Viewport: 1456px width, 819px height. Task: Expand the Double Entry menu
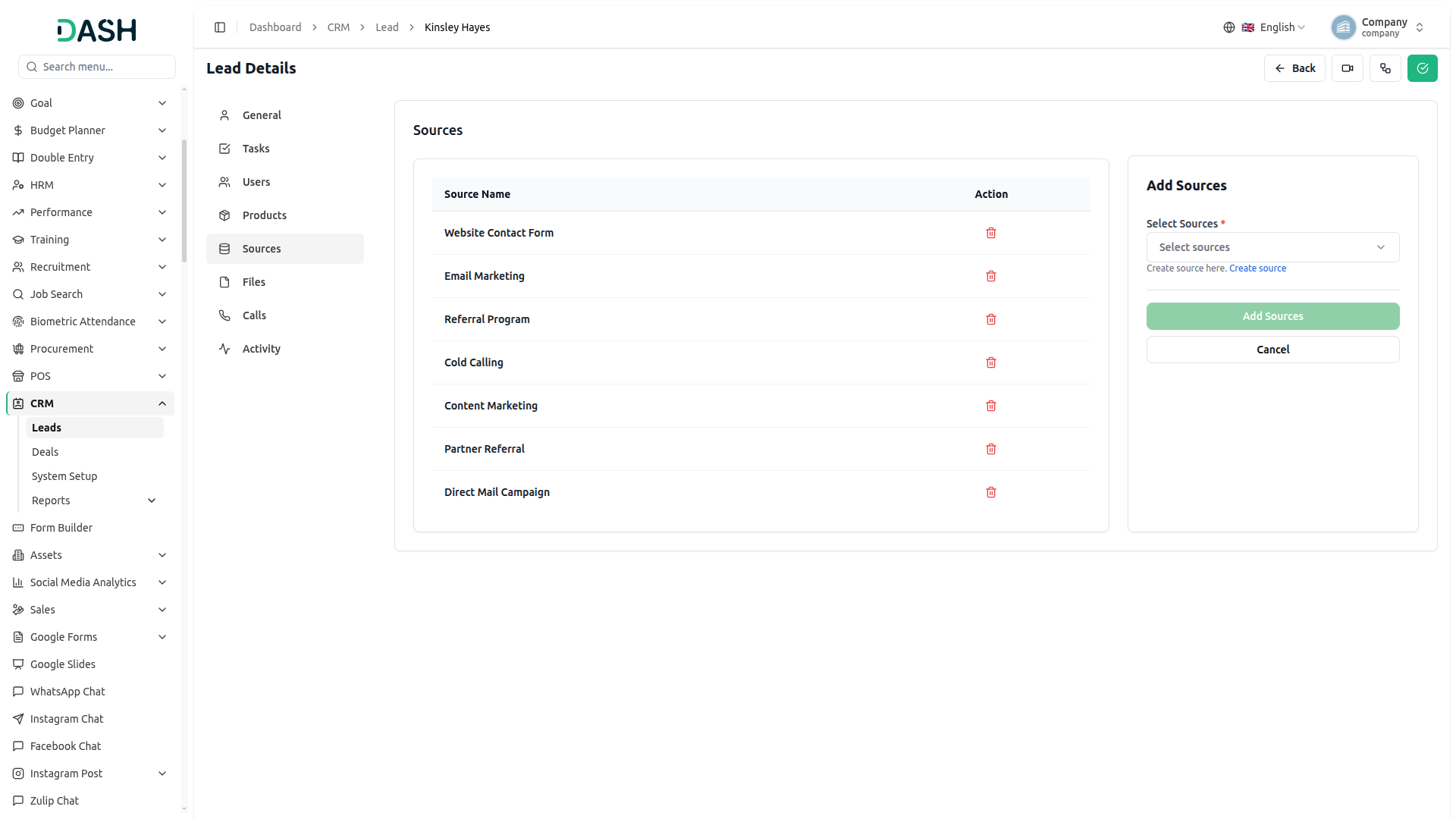click(x=91, y=158)
